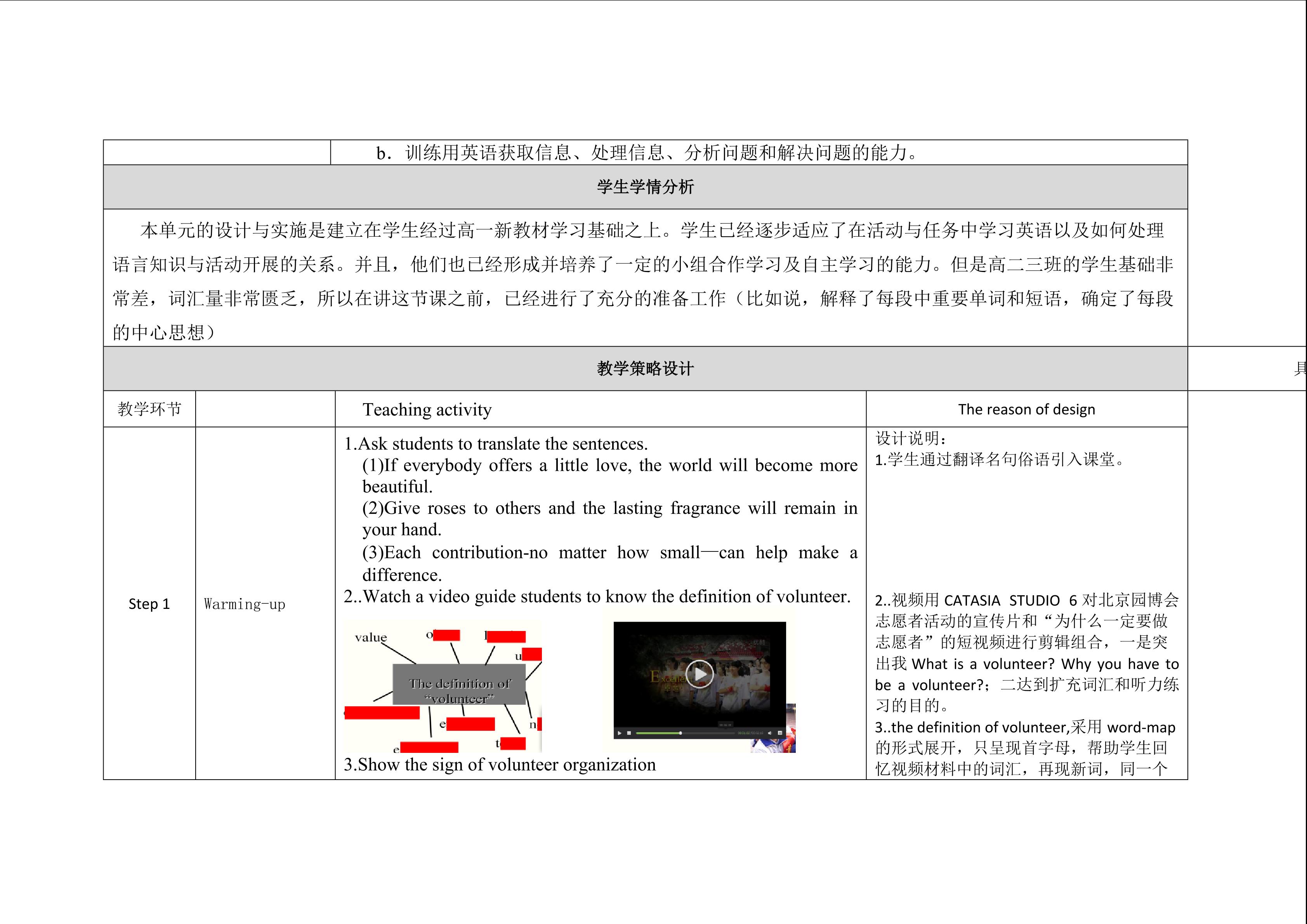
Task: Click the "Step 1" table cell
Action: pos(149,604)
